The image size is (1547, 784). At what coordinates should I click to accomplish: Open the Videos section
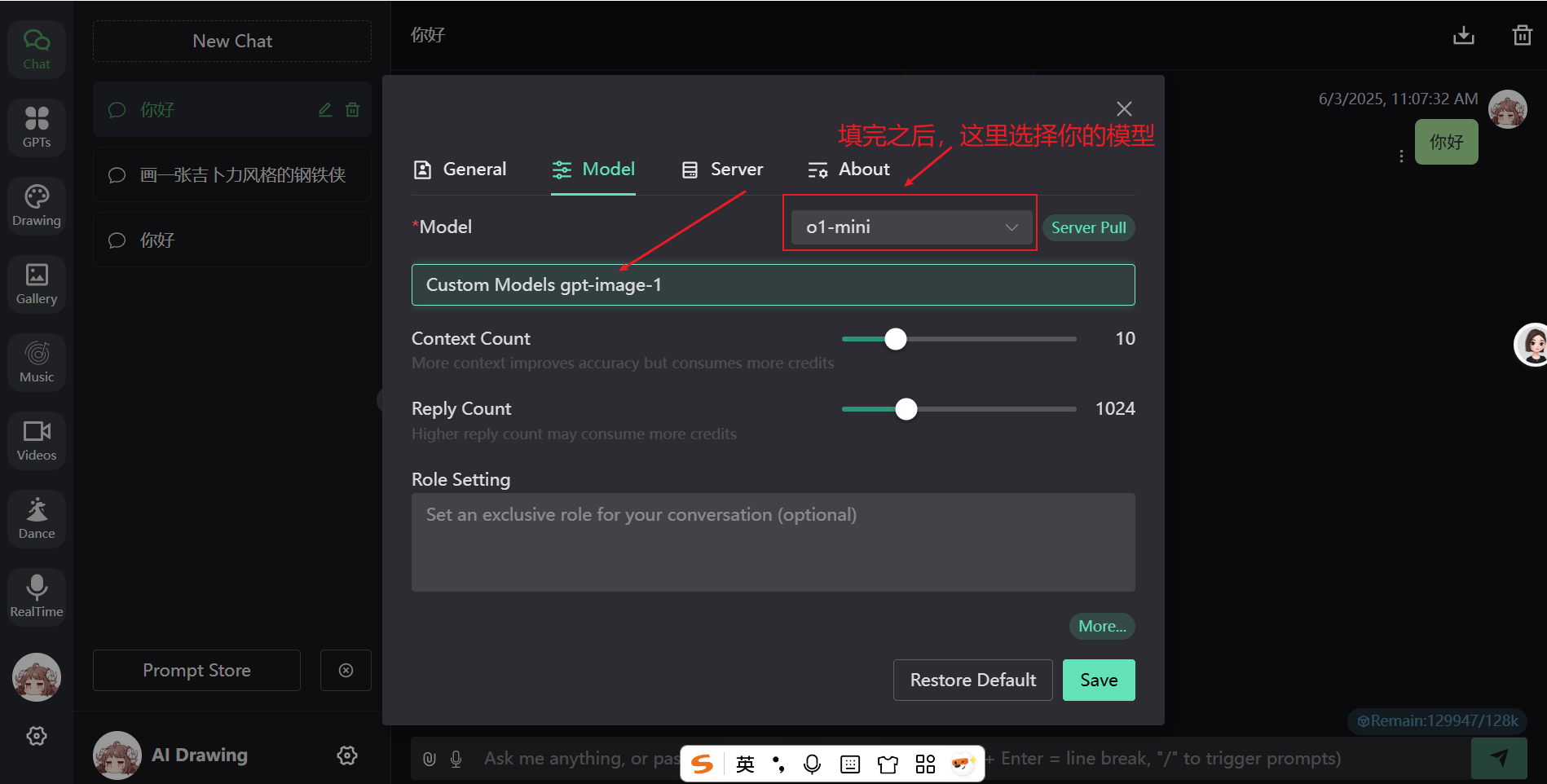pyautogui.click(x=37, y=440)
